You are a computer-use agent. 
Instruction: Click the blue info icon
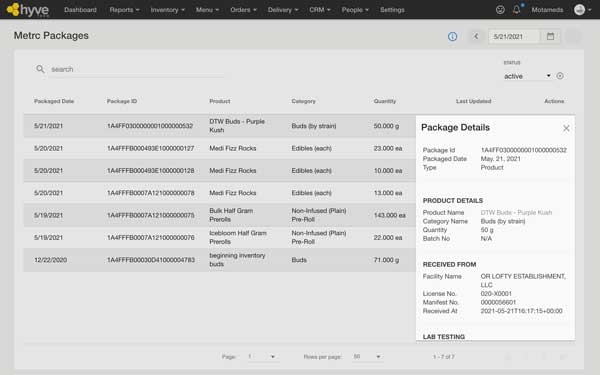[452, 36]
